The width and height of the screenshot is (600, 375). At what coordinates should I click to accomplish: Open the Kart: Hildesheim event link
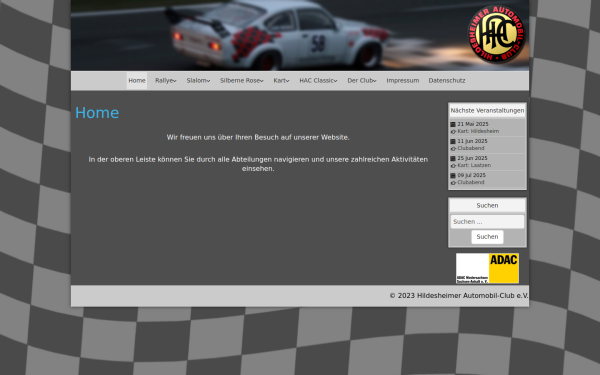(x=478, y=131)
